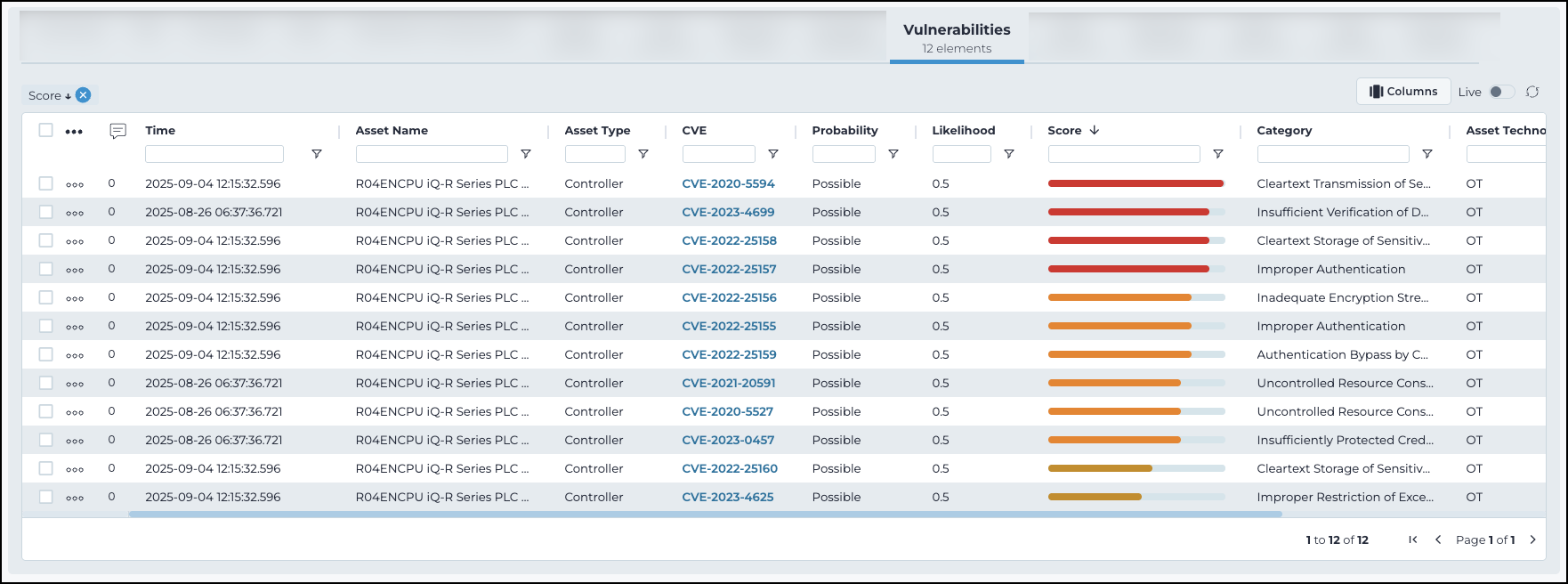Click the Insufficiently Protected Cred... cell
Image resolution: width=1568 pixels, height=584 pixels.
tap(1345, 440)
